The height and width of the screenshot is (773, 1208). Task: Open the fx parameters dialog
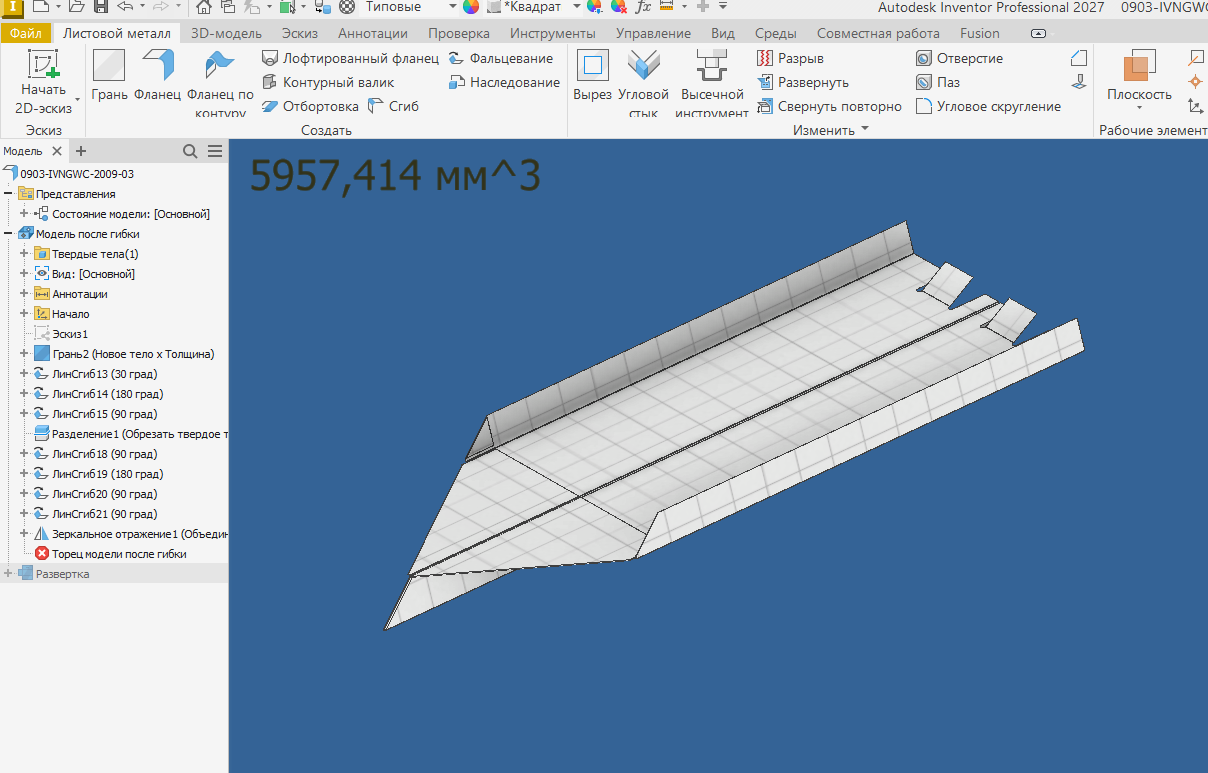pos(643,6)
